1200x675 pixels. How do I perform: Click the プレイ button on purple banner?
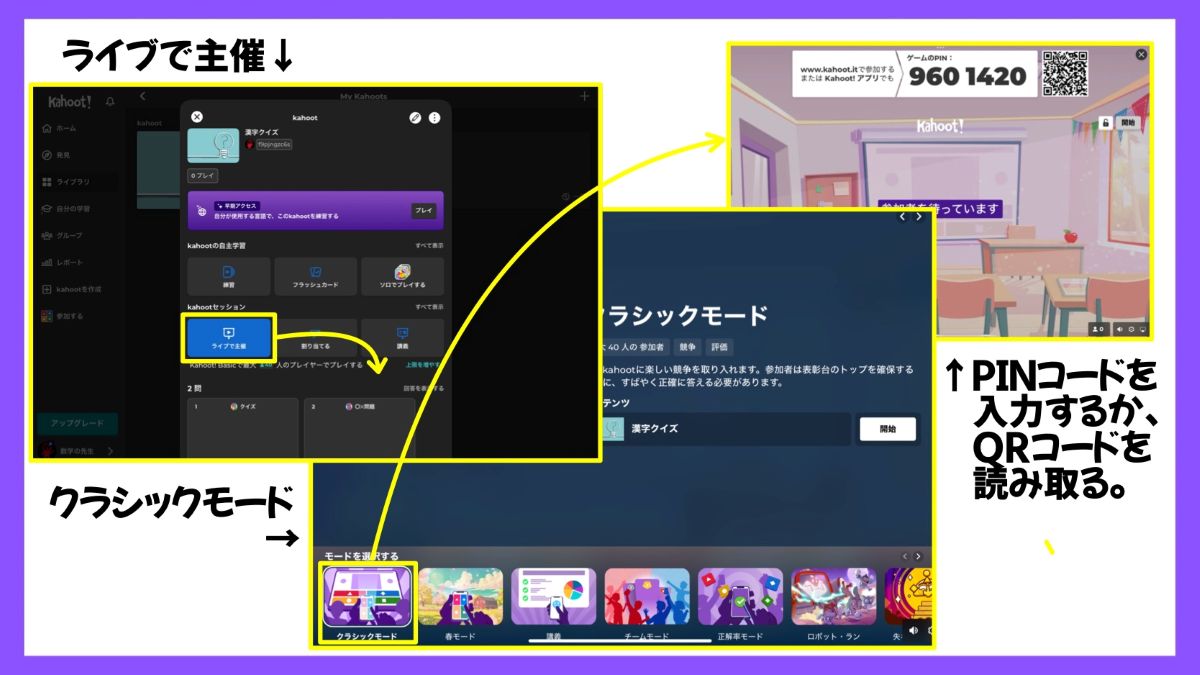coord(424,211)
